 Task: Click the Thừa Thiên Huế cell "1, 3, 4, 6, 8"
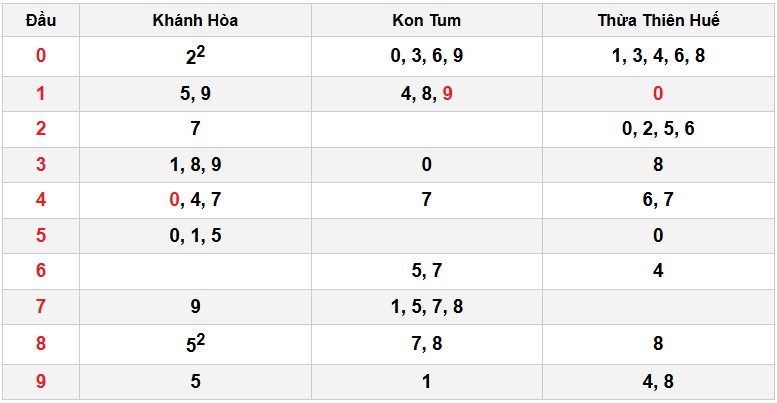tap(658, 56)
